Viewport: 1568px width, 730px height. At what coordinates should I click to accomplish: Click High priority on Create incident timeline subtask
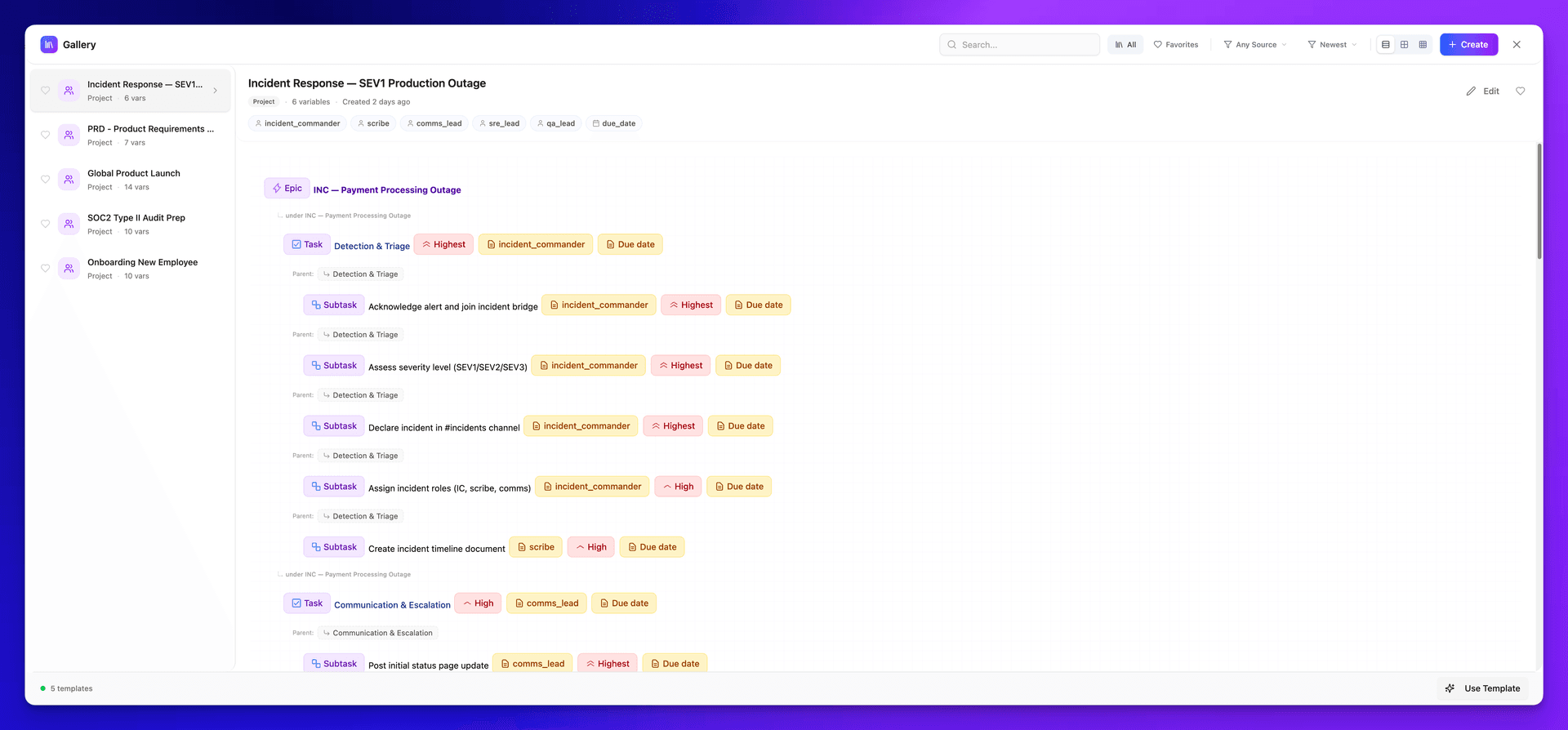[x=591, y=547]
